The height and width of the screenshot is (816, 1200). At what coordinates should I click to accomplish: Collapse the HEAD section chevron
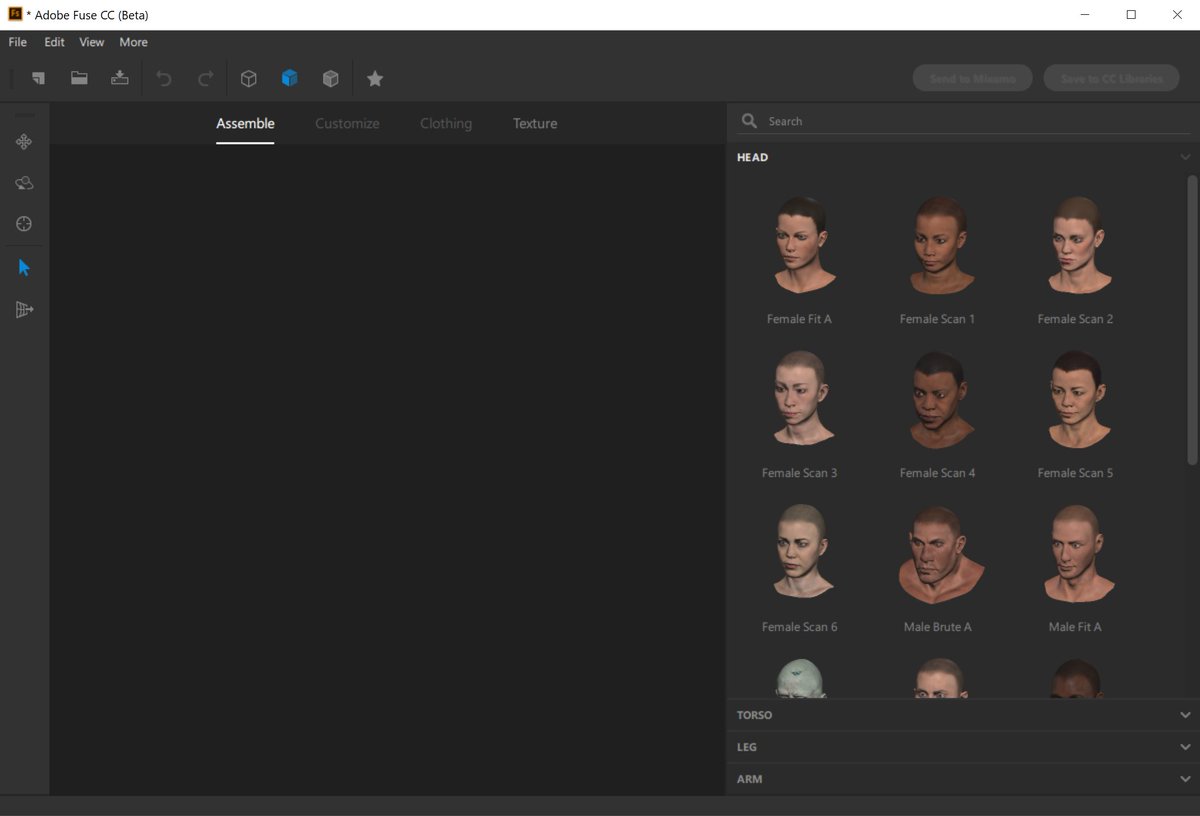pos(1185,157)
